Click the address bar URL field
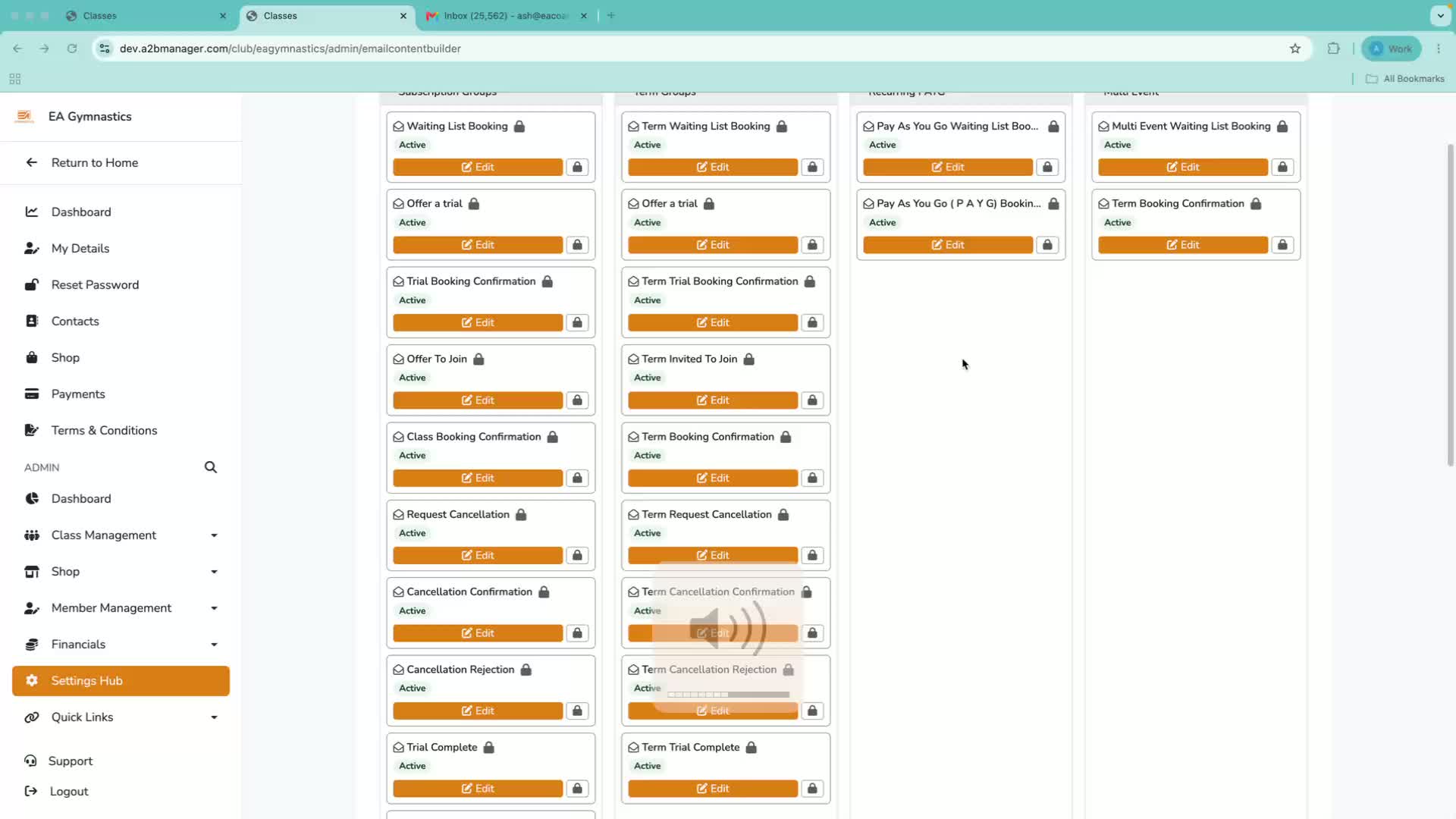The image size is (1456, 819). (682, 49)
